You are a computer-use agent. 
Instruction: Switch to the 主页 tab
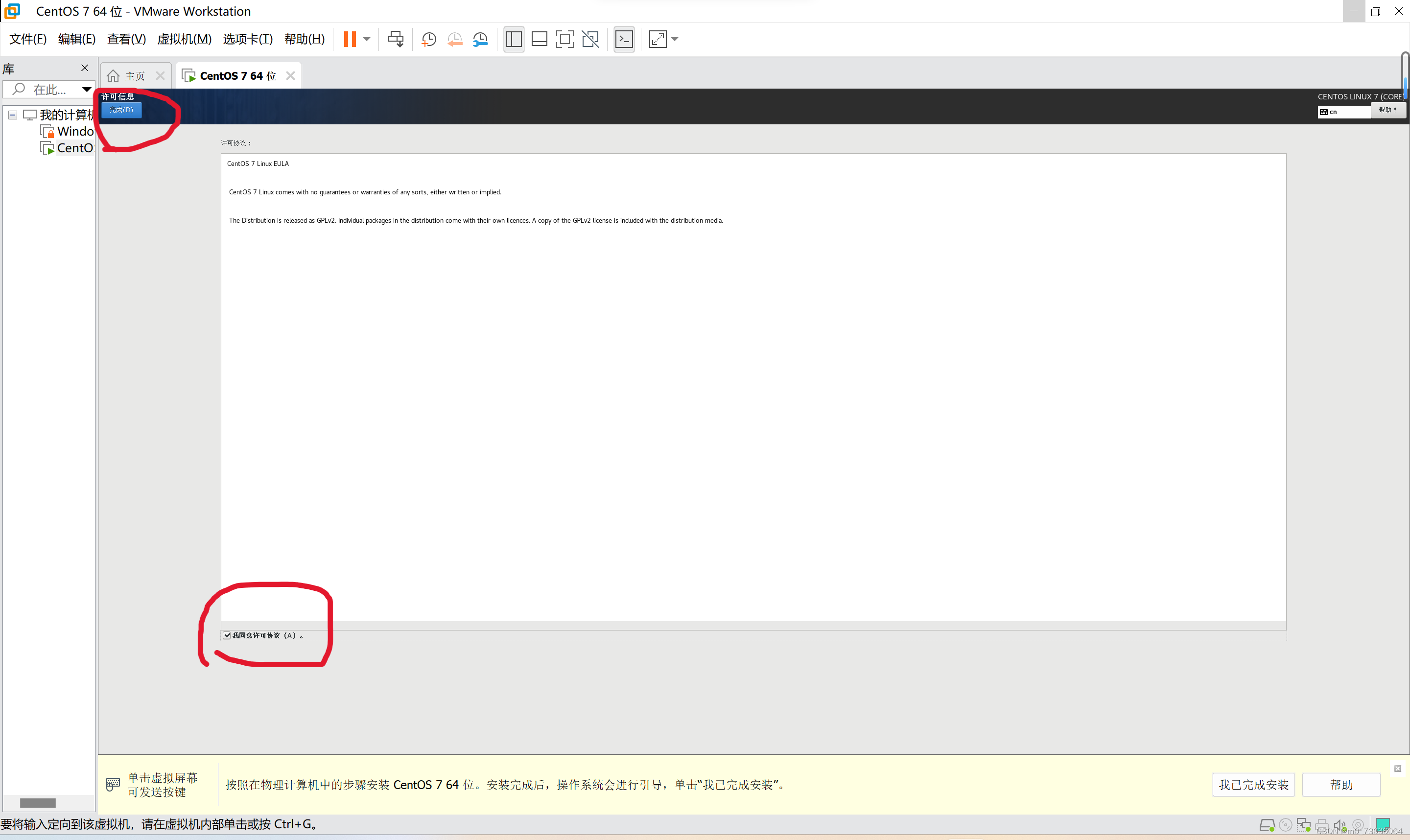[134, 76]
